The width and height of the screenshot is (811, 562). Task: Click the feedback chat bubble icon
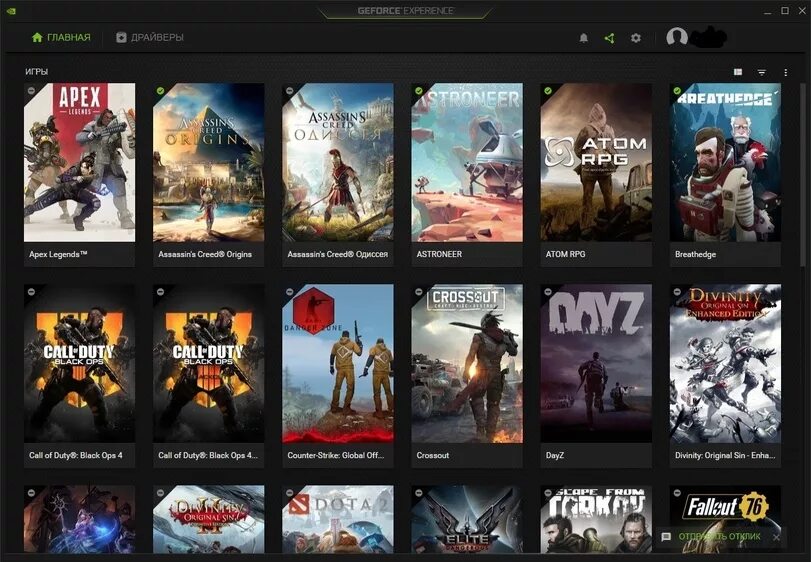click(666, 537)
